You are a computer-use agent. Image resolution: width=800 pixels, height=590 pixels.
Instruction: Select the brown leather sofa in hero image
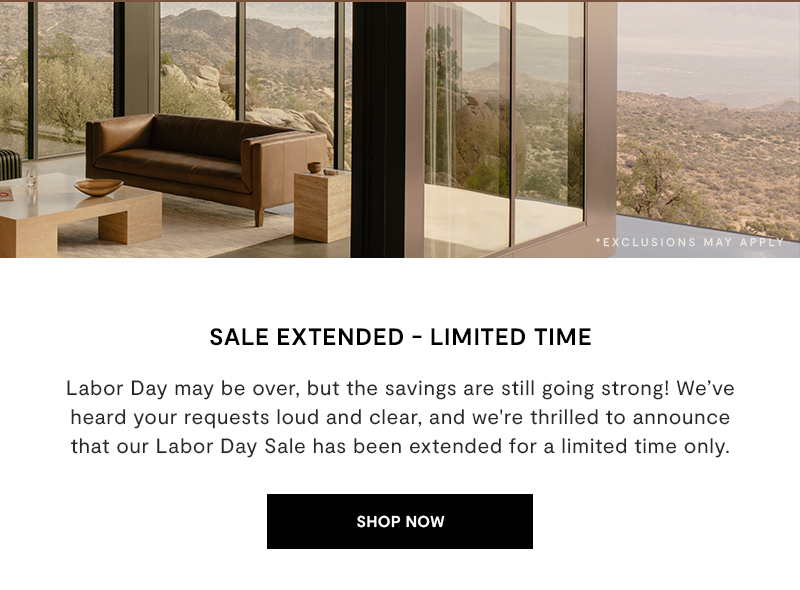(206, 162)
